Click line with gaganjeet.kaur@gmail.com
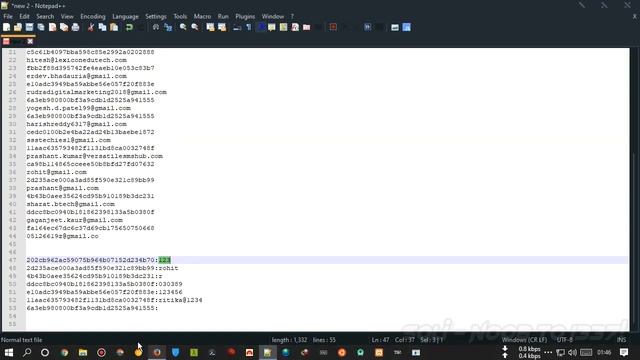This screenshot has height=360, width=640. click(x=74, y=220)
